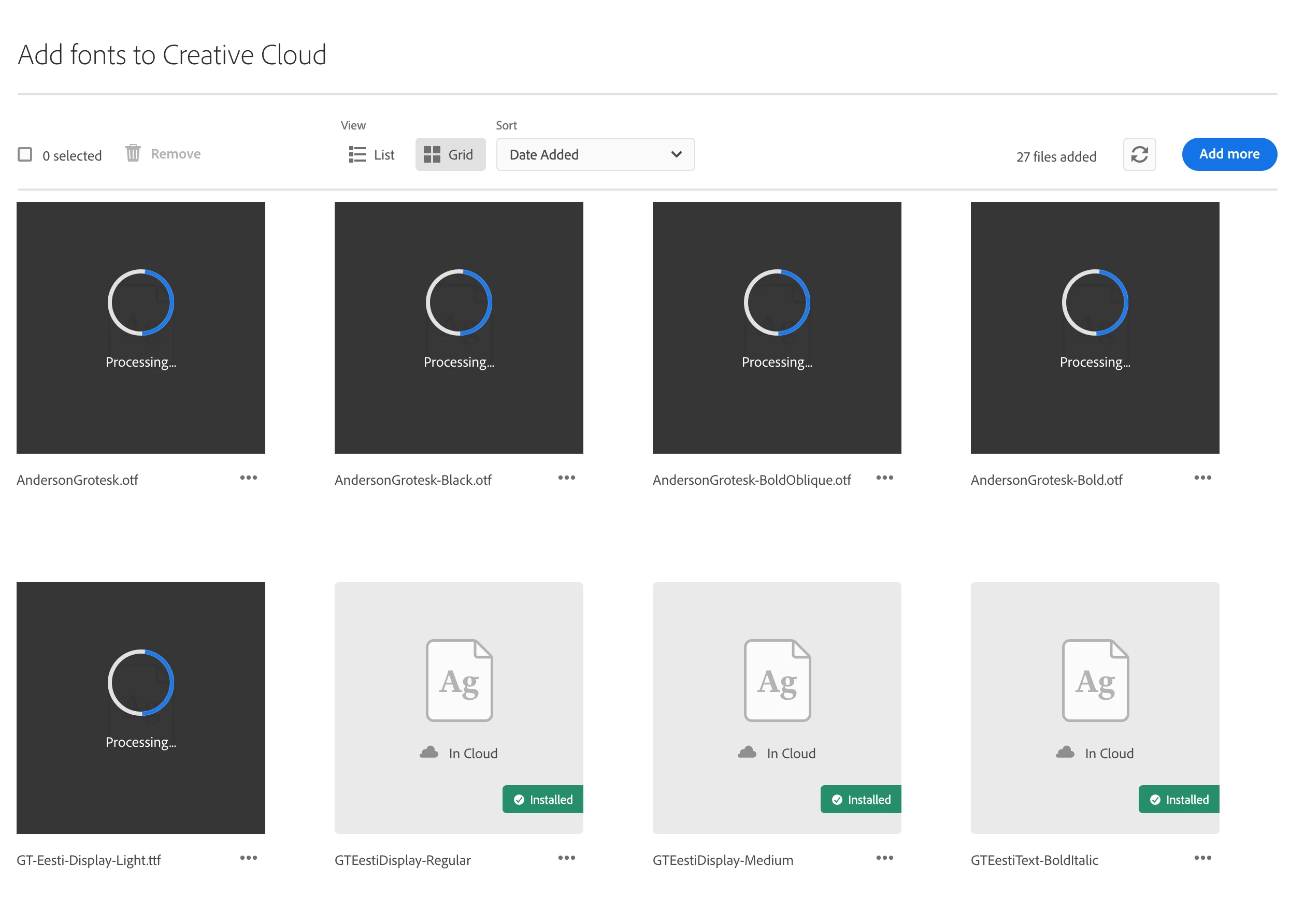The width and height of the screenshot is (1290, 924).
Task: Open more options for AndersonGrotesk-Bold.otf
Action: [1202, 478]
